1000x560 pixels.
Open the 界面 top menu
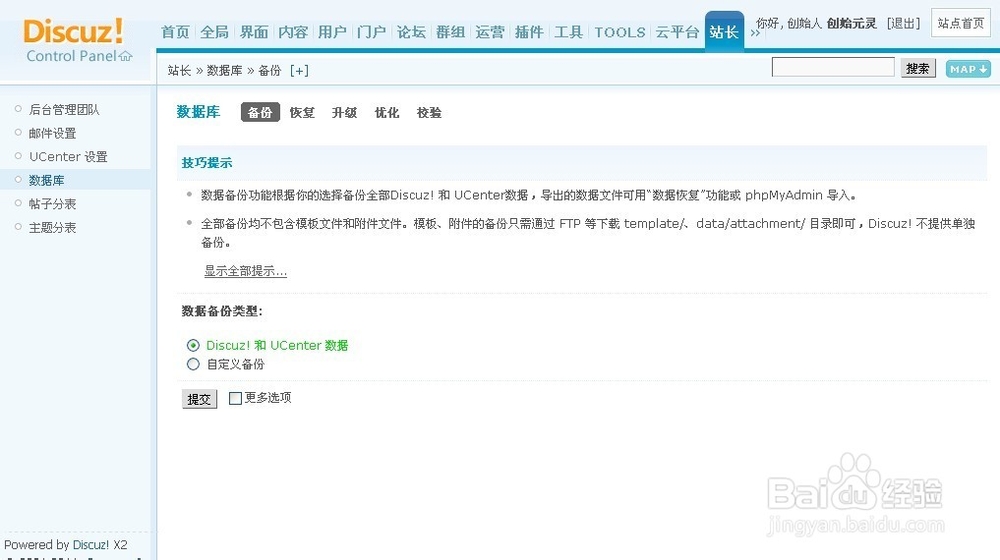pyautogui.click(x=254, y=32)
